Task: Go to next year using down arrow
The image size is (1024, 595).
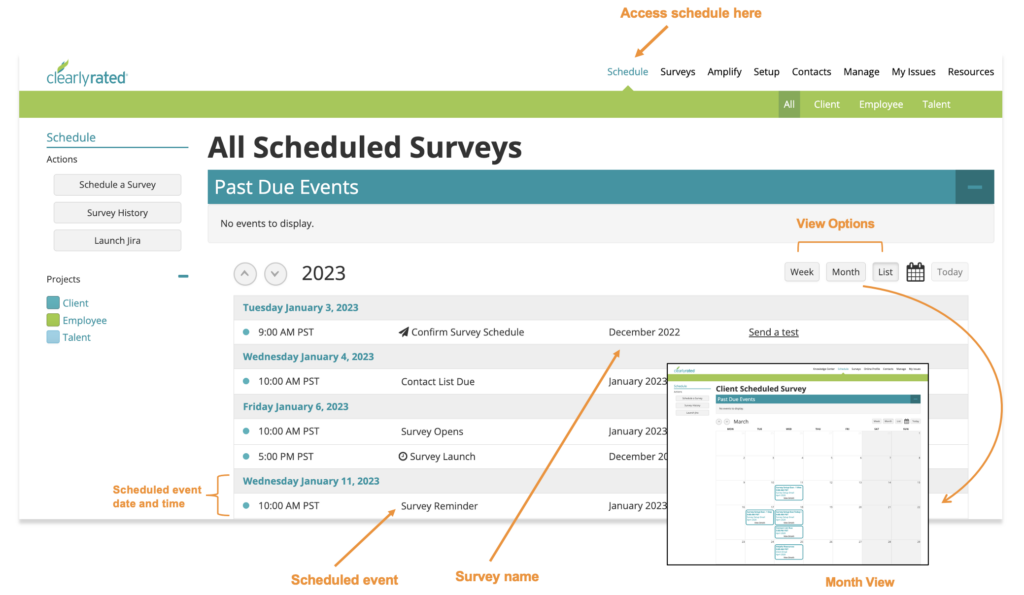Action: pyautogui.click(x=274, y=273)
